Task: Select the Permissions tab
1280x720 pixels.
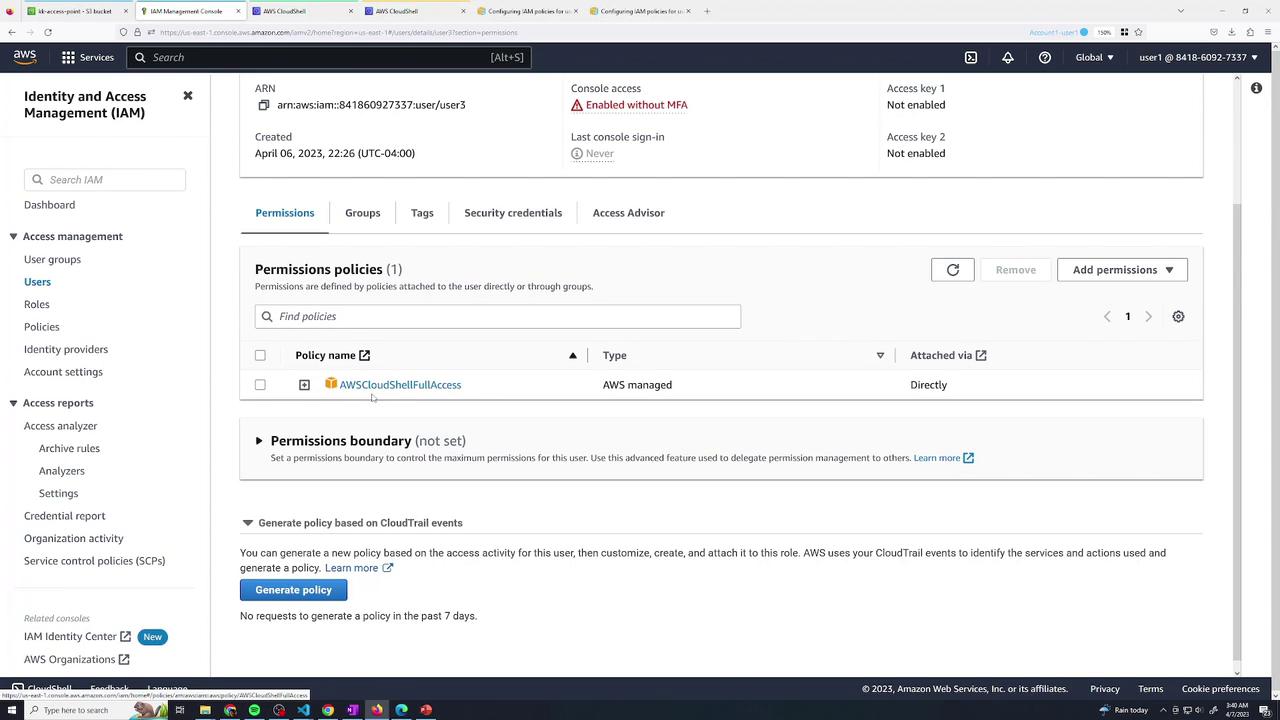Action: (284, 213)
